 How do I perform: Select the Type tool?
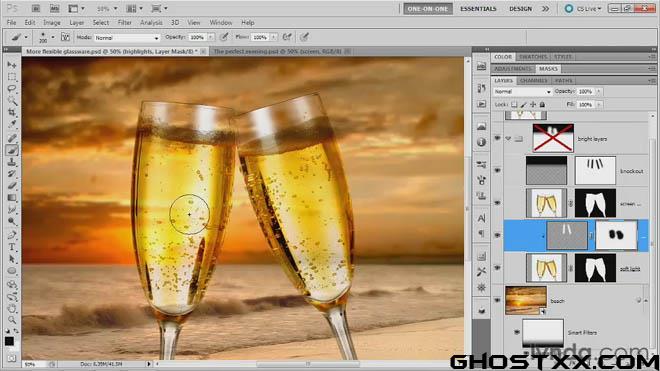pos(12,247)
